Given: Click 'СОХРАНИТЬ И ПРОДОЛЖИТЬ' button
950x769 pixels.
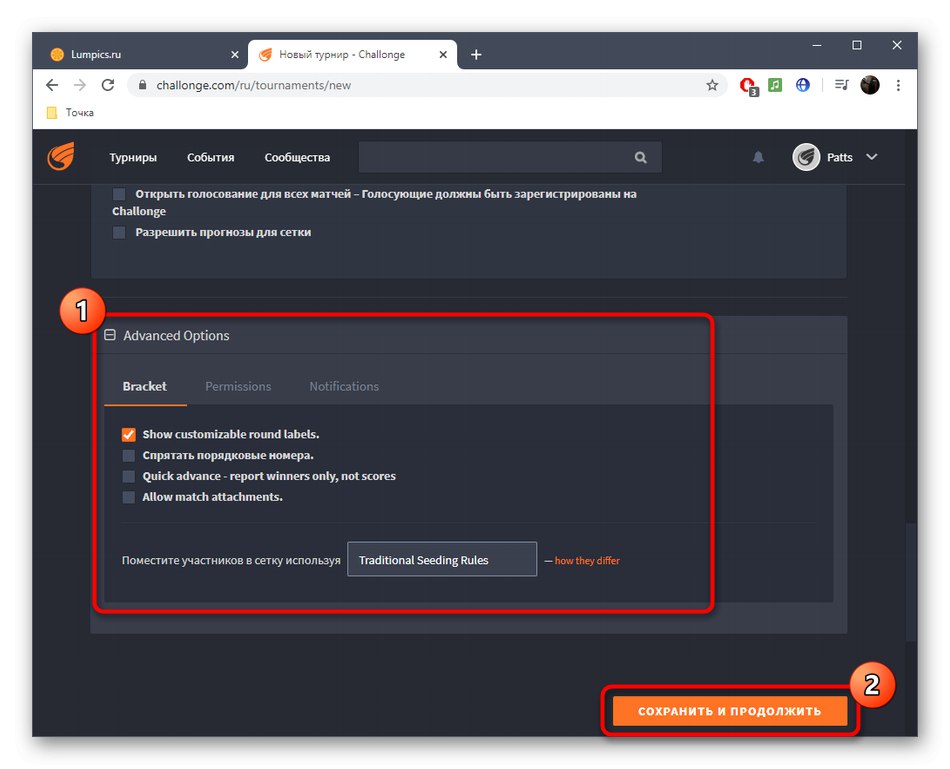Looking at the screenshot, I should click(729, 710).
